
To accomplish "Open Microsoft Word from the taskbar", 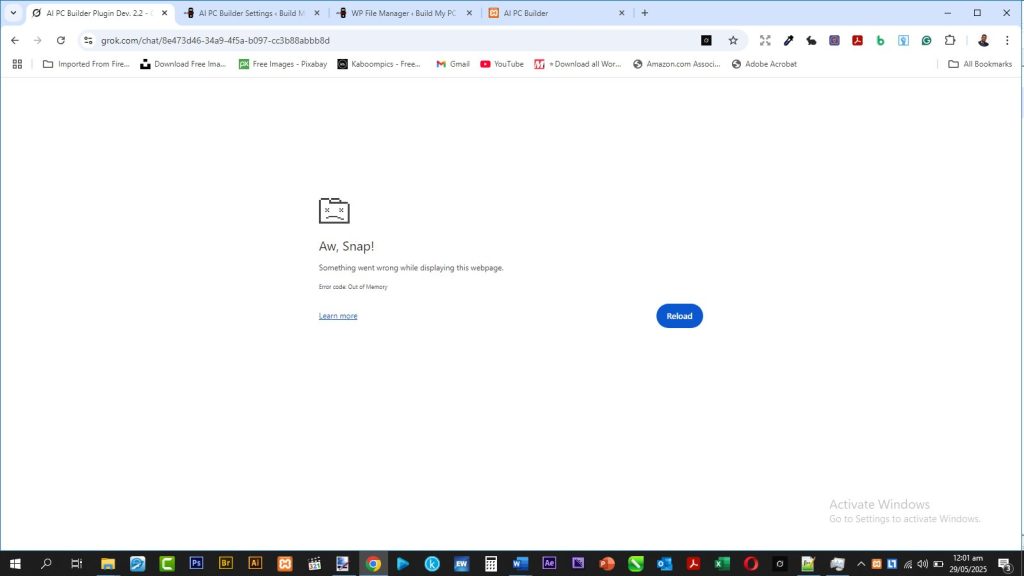I will 520,564.
